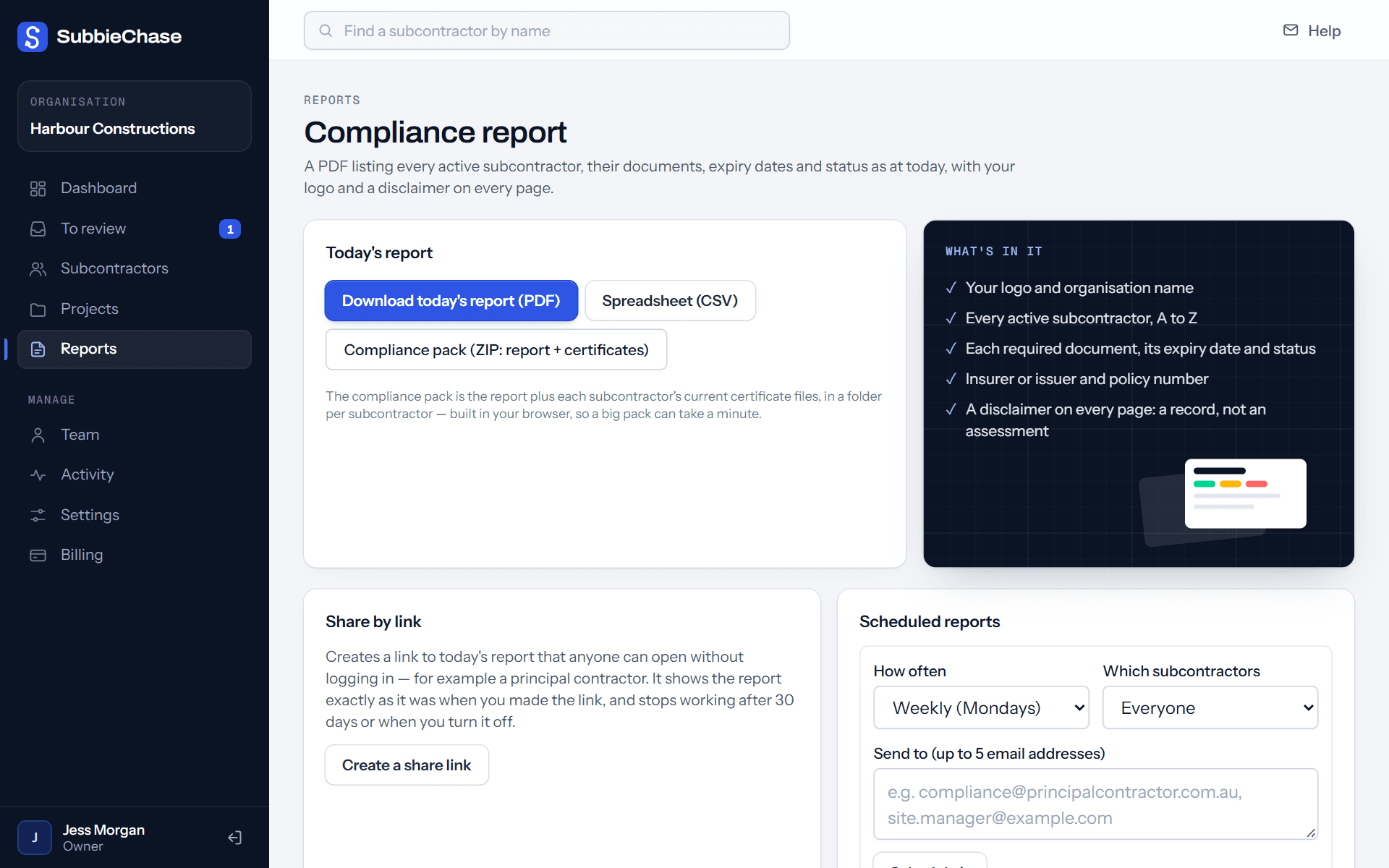
Task: Focus the subcontractor search field
Action: (x=547, y=30)
